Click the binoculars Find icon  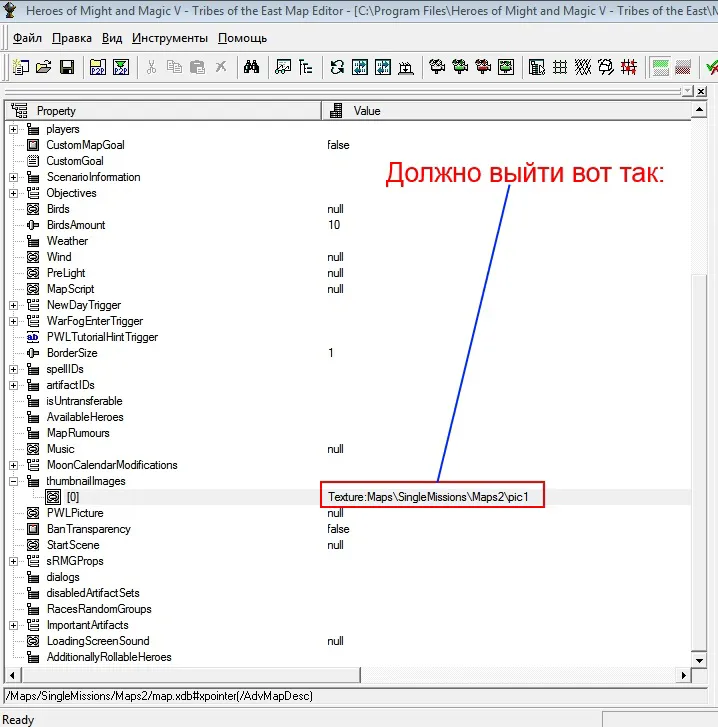click(251, 67)
